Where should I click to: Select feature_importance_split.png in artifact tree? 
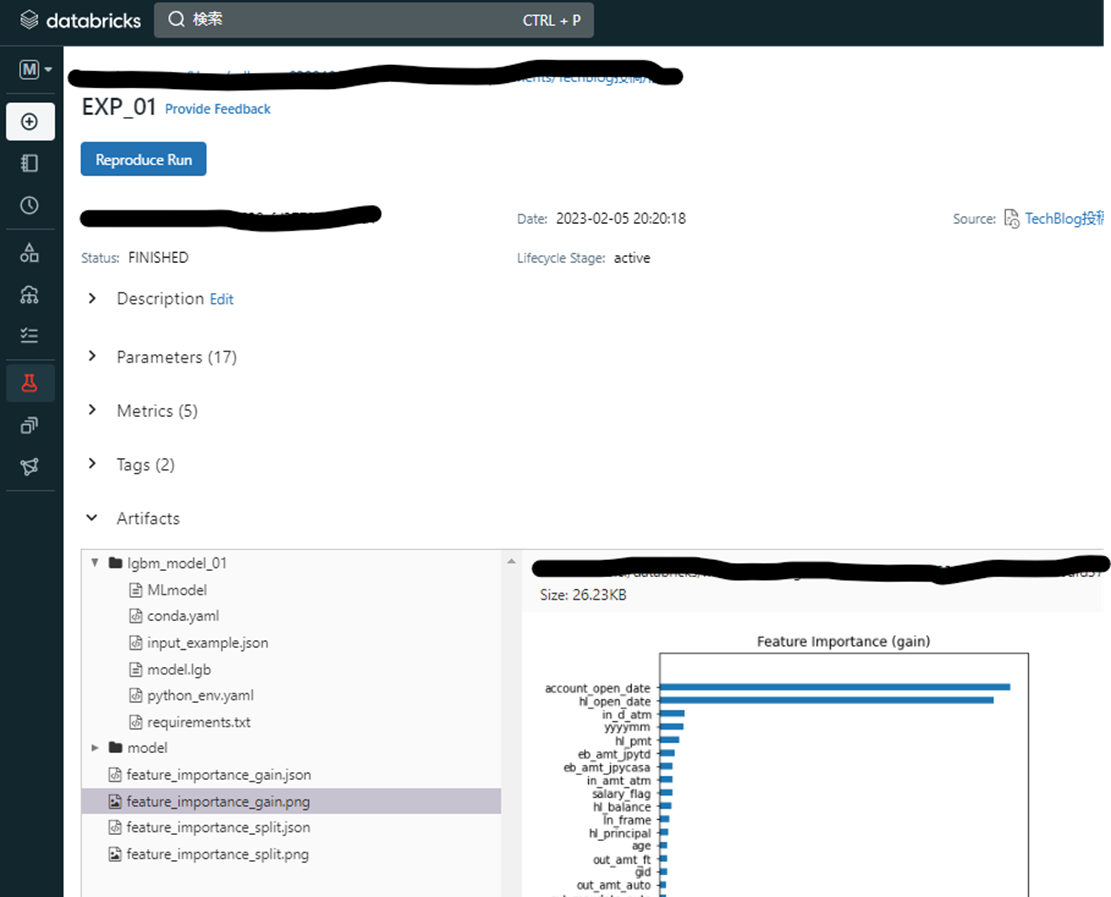[x=217, y=854]
